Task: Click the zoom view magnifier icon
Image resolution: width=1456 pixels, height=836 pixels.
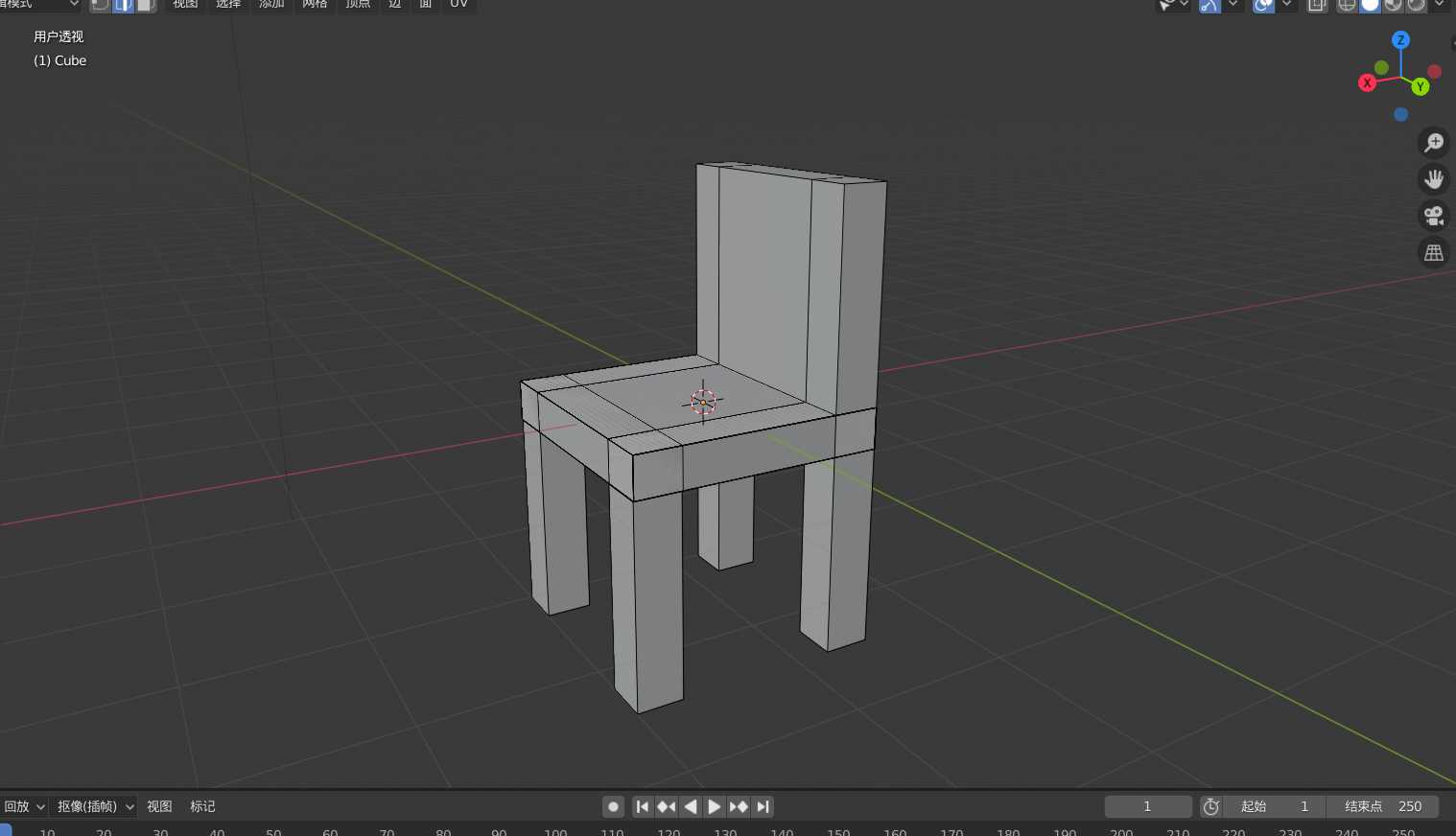Action: (x=1433, y=143)
